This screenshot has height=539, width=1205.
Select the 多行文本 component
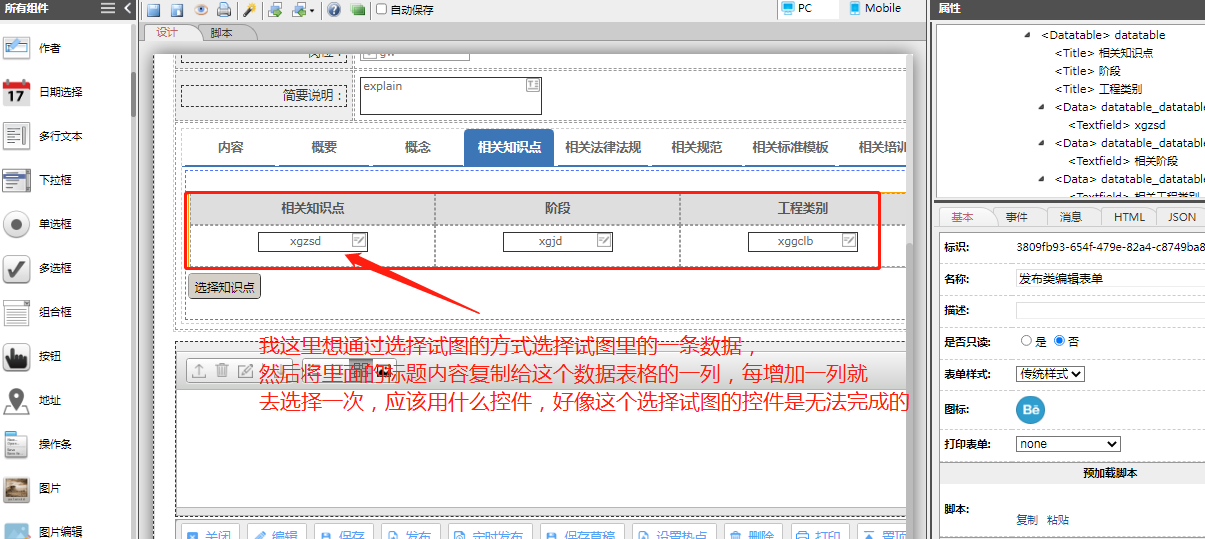44,136
